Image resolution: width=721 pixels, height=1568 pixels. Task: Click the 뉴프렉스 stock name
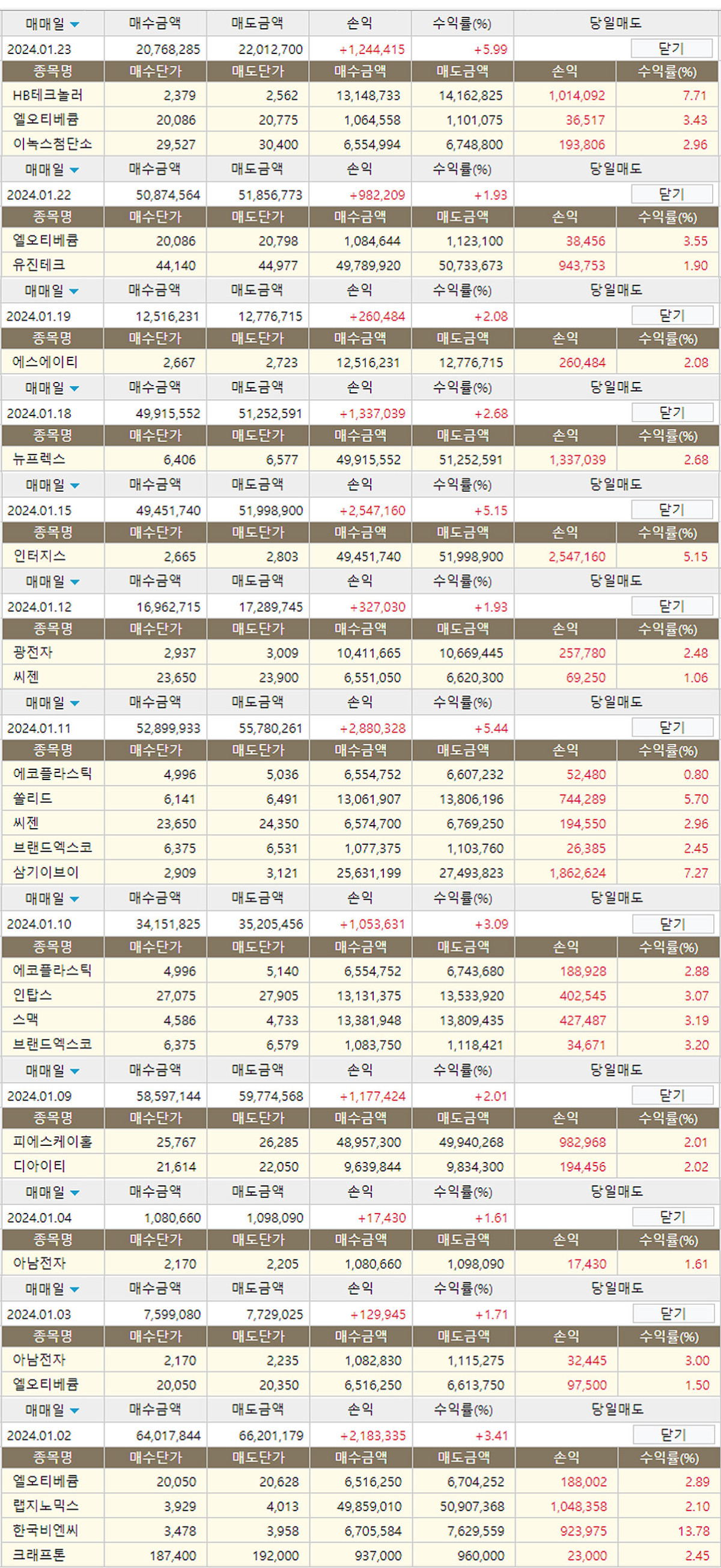[39, 459]
